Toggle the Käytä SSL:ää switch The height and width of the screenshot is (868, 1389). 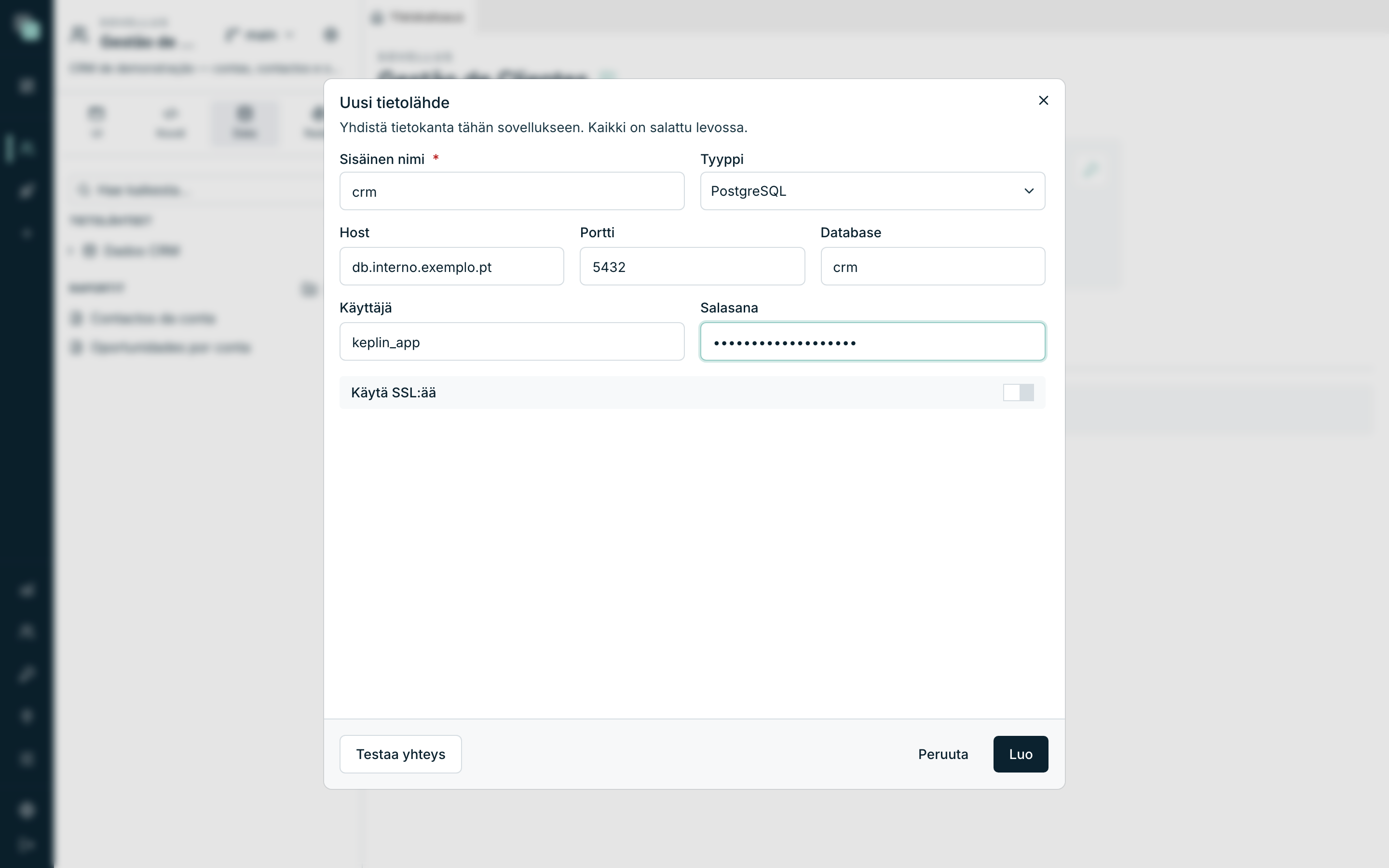click(x=1018, y=393)
